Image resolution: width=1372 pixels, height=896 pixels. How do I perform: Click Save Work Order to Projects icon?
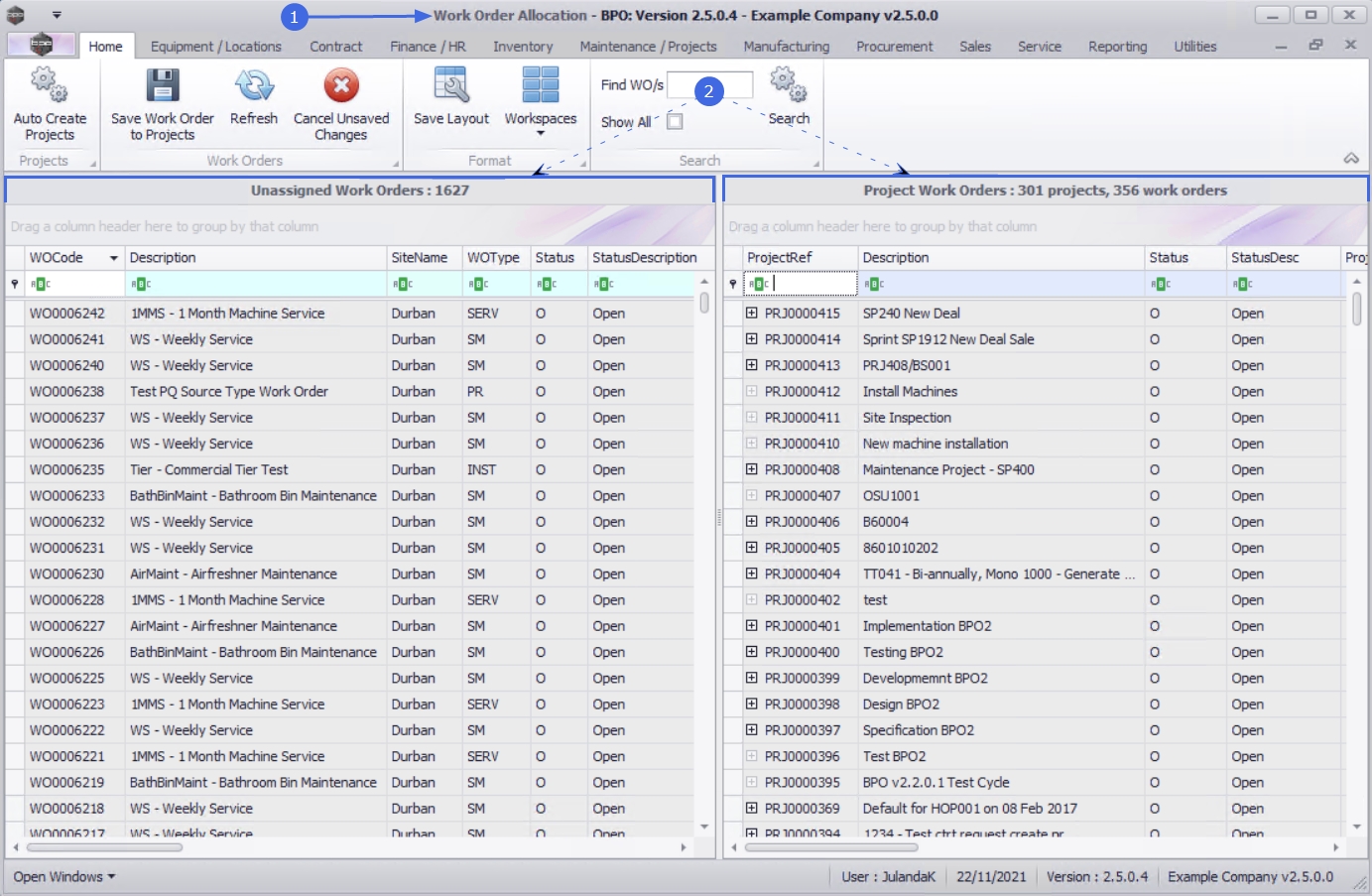coord(162,86)
